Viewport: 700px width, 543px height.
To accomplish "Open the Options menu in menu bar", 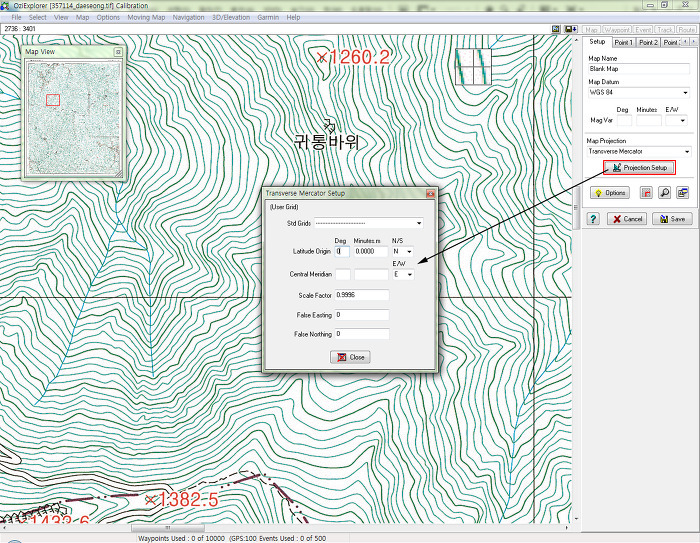I will [x=108, y=17].
